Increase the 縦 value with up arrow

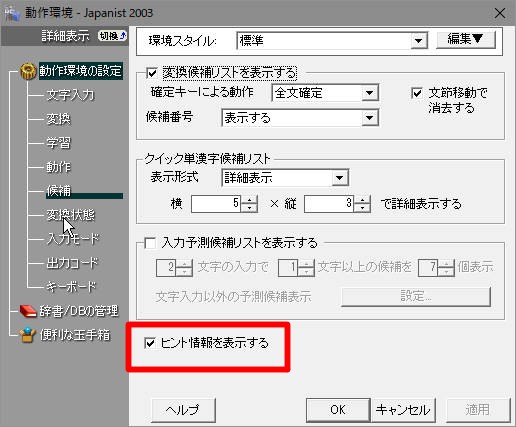[363, 199]
